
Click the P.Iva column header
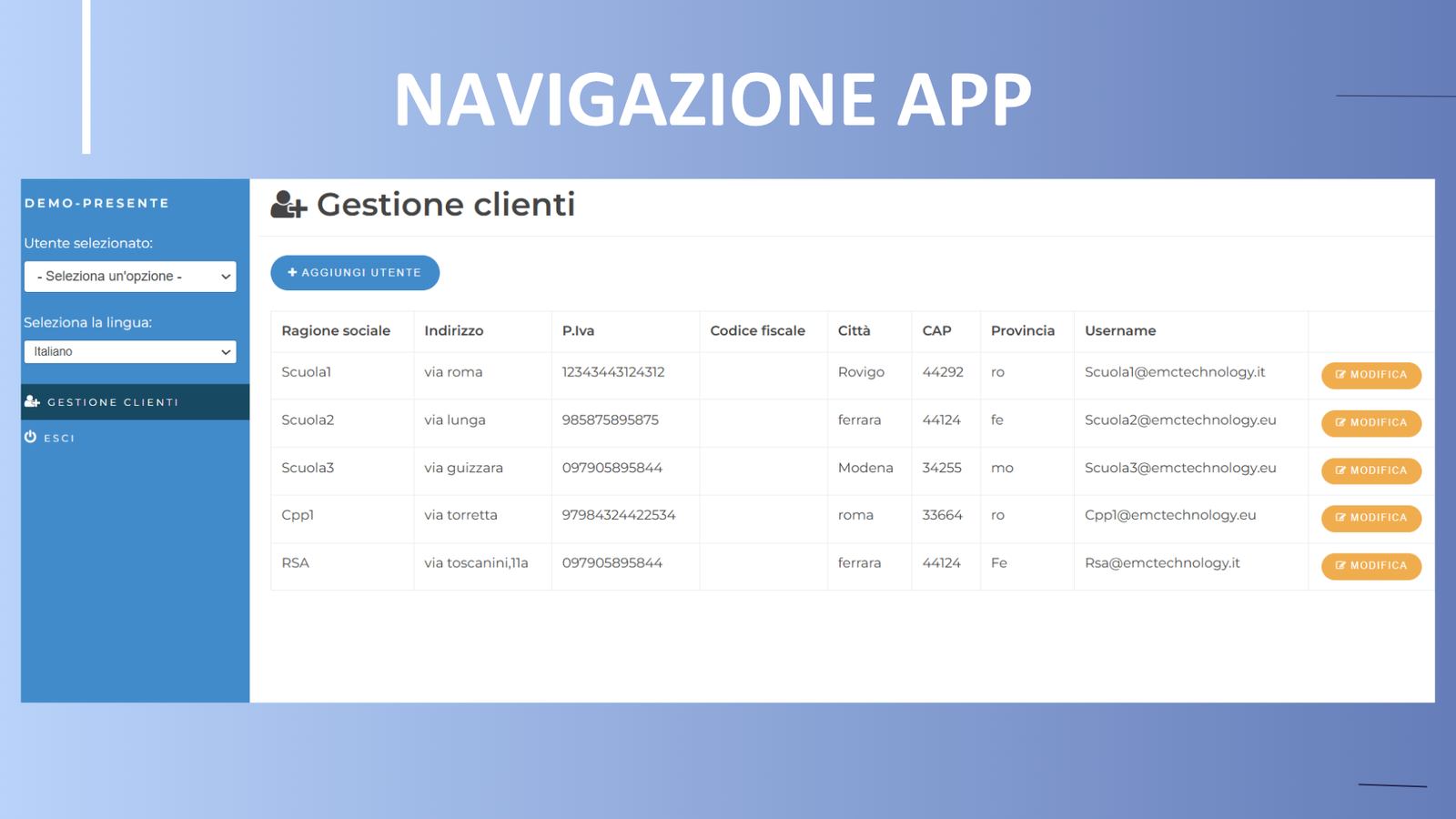click(578, 331)
